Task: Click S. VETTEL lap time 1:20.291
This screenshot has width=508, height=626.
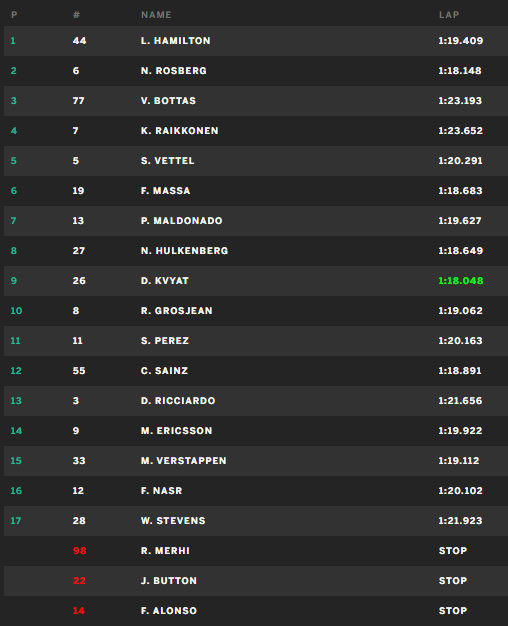Action: pos(460,160)
